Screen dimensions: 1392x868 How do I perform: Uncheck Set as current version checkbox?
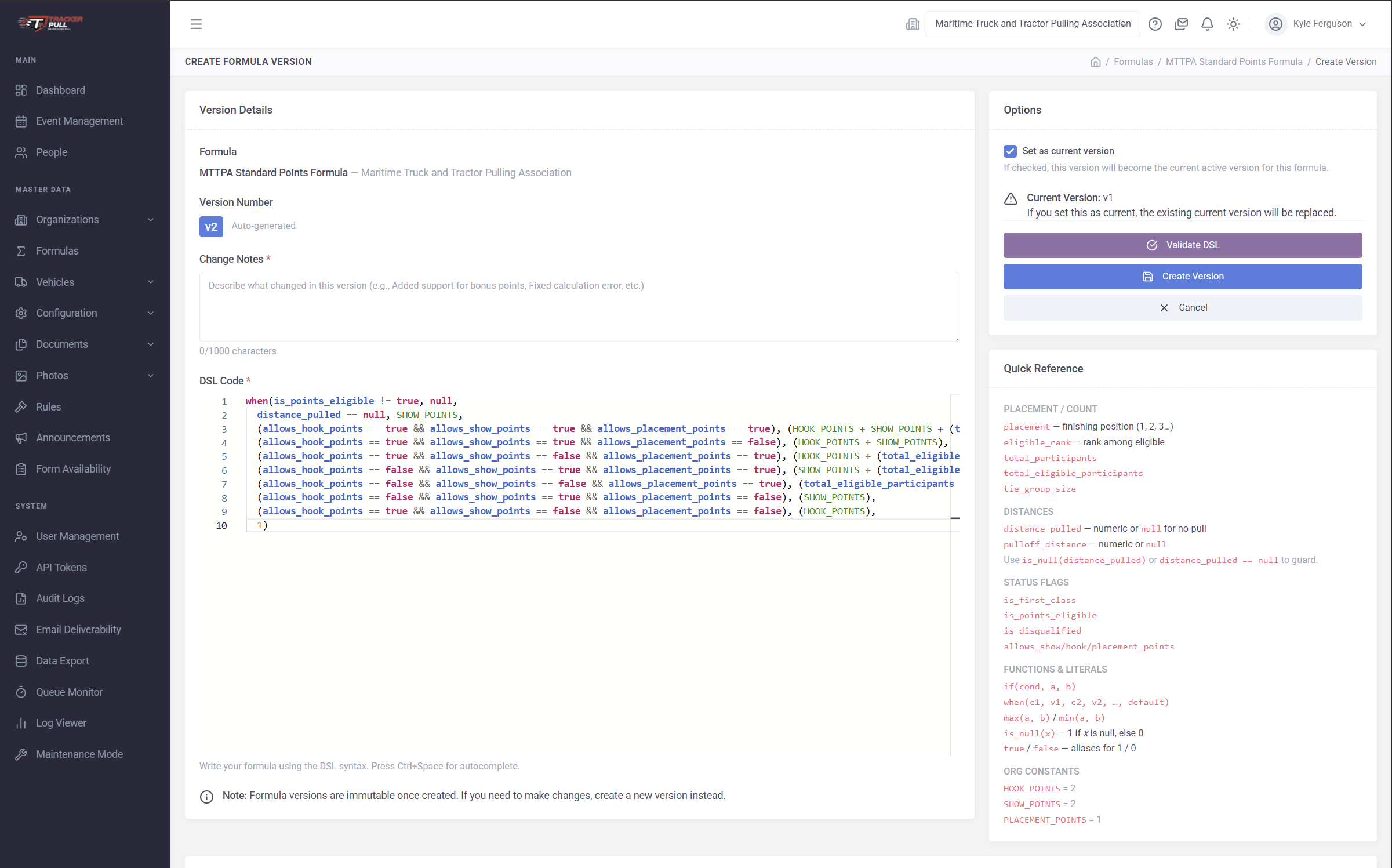1010,151
